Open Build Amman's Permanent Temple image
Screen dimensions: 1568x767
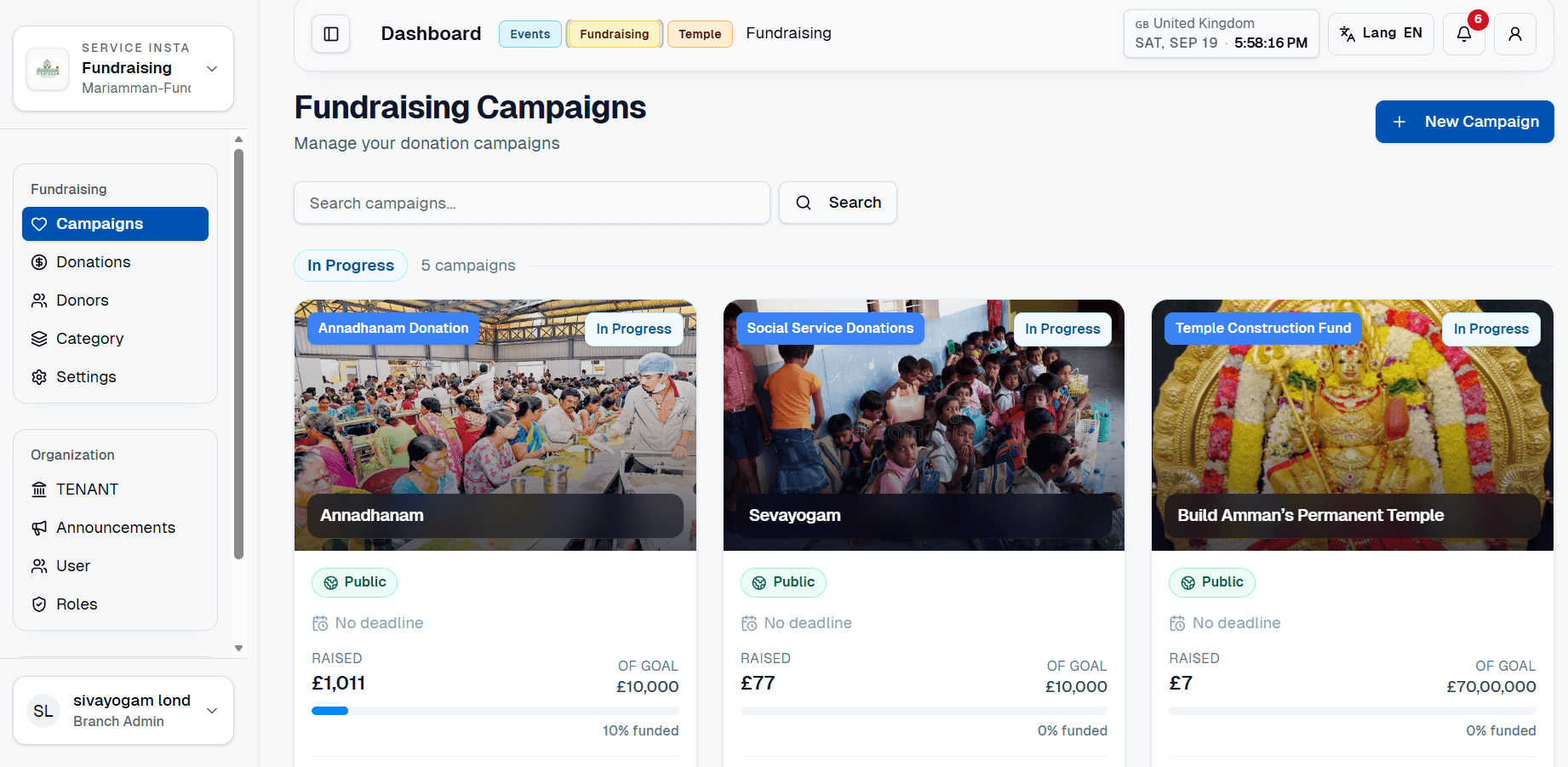1353,425
